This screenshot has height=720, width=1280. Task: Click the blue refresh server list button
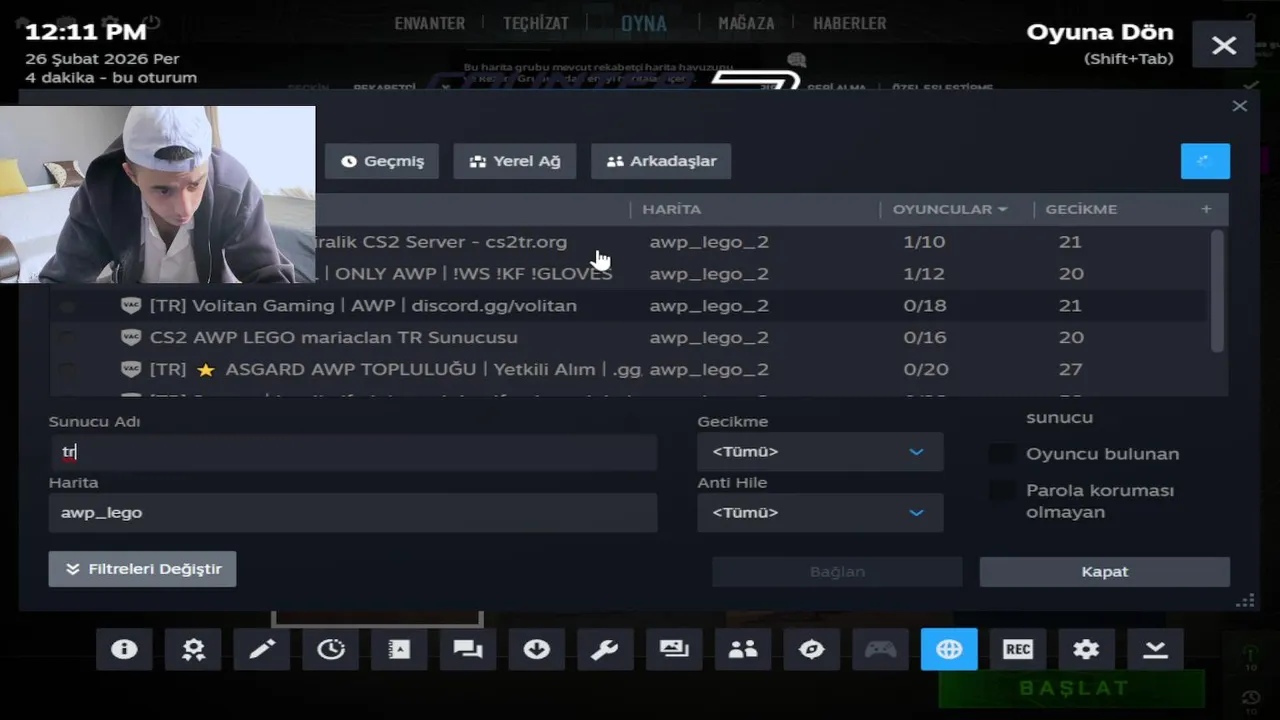pyautogui.click(x=1205, y=161)
